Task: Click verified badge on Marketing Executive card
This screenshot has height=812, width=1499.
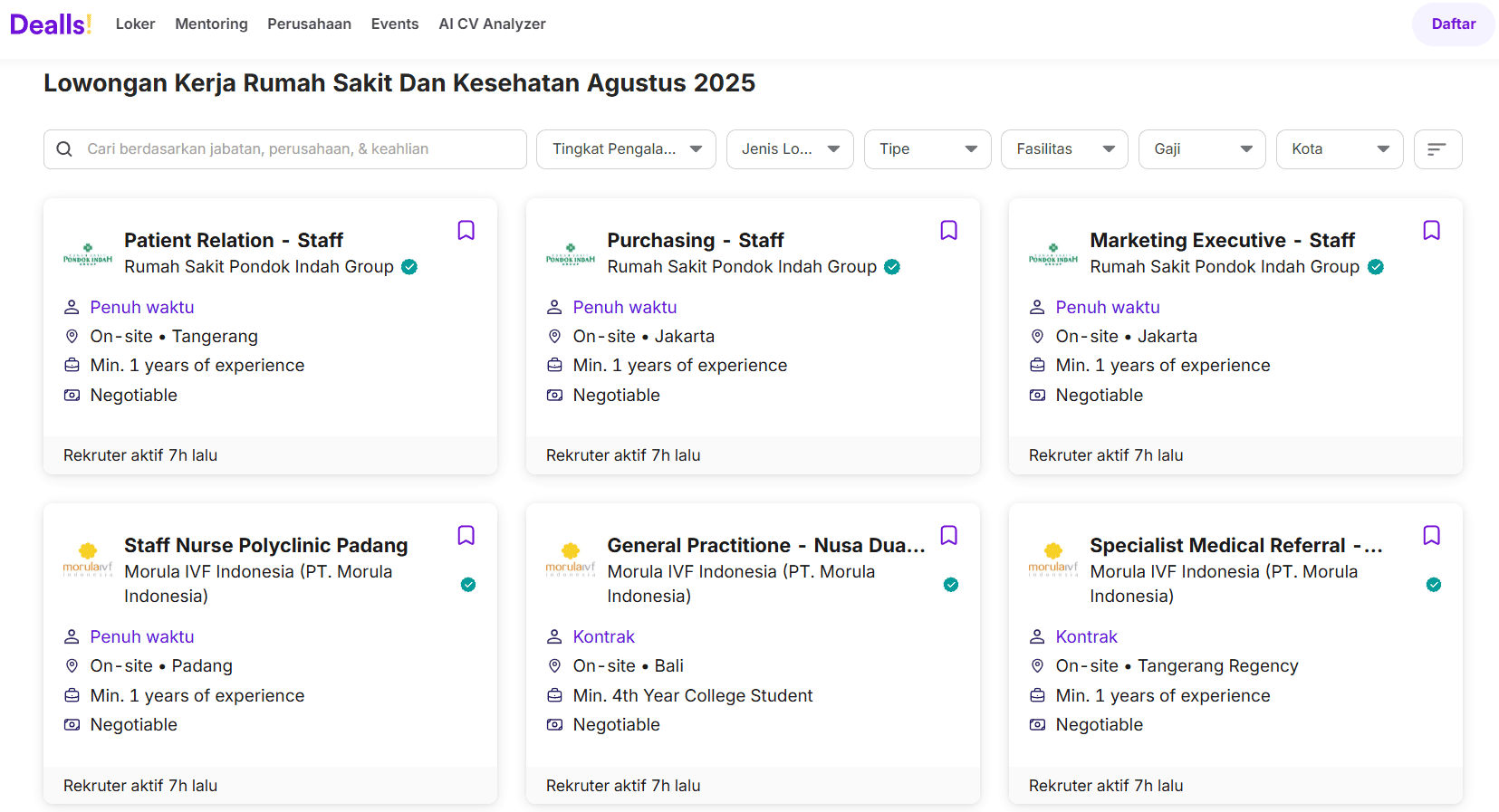Action: point(1376,267)
